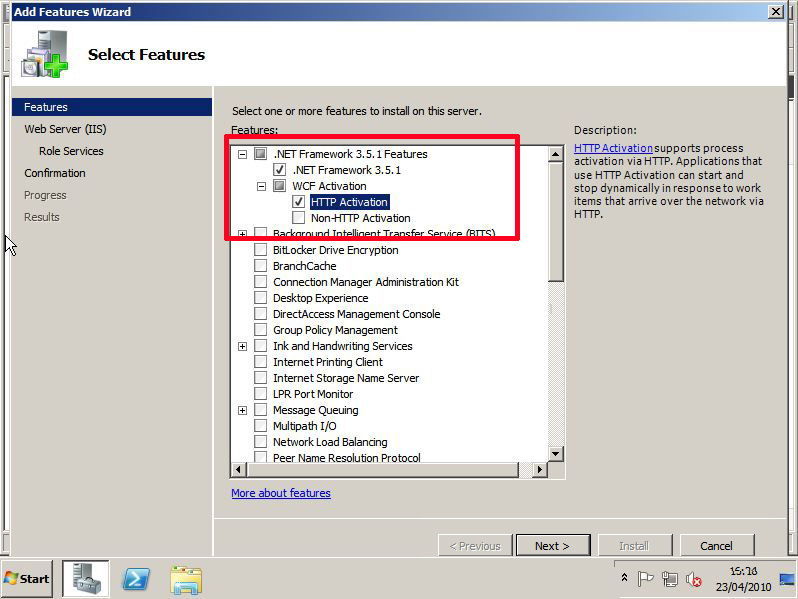Select the Desktop Experience row text
This screenshot has width=798, height=599.
point(321,298)
